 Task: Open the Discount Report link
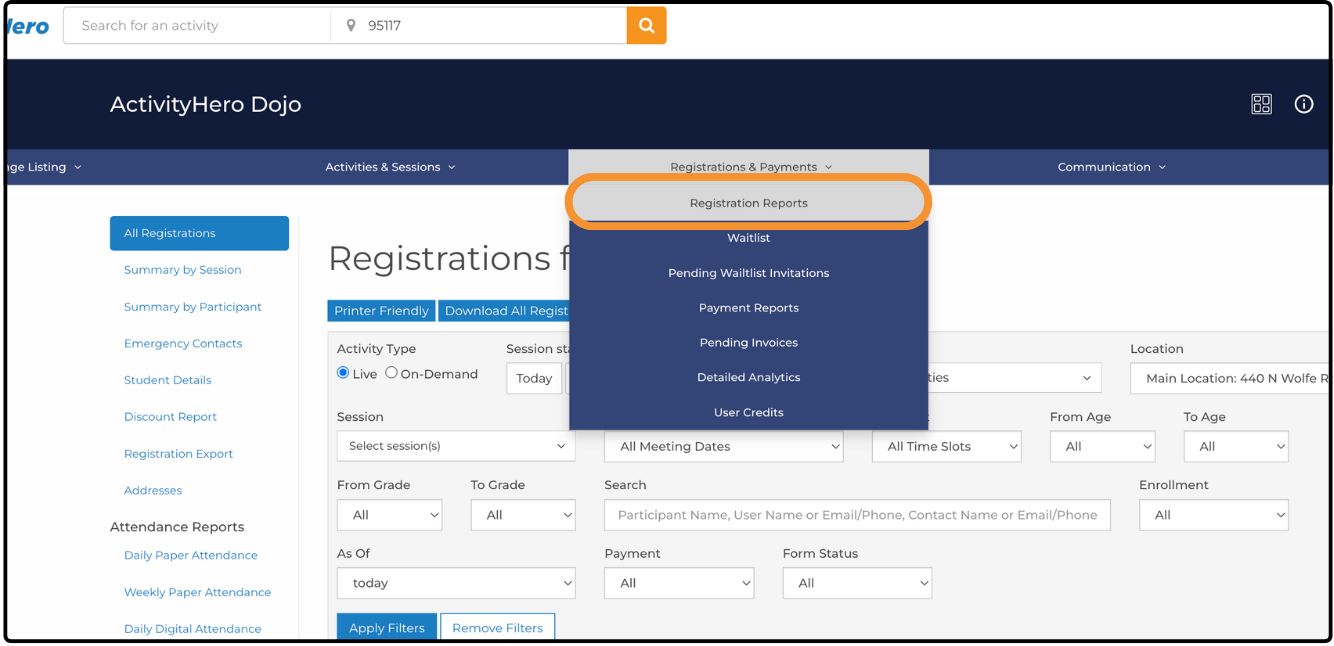coord(170,417)
